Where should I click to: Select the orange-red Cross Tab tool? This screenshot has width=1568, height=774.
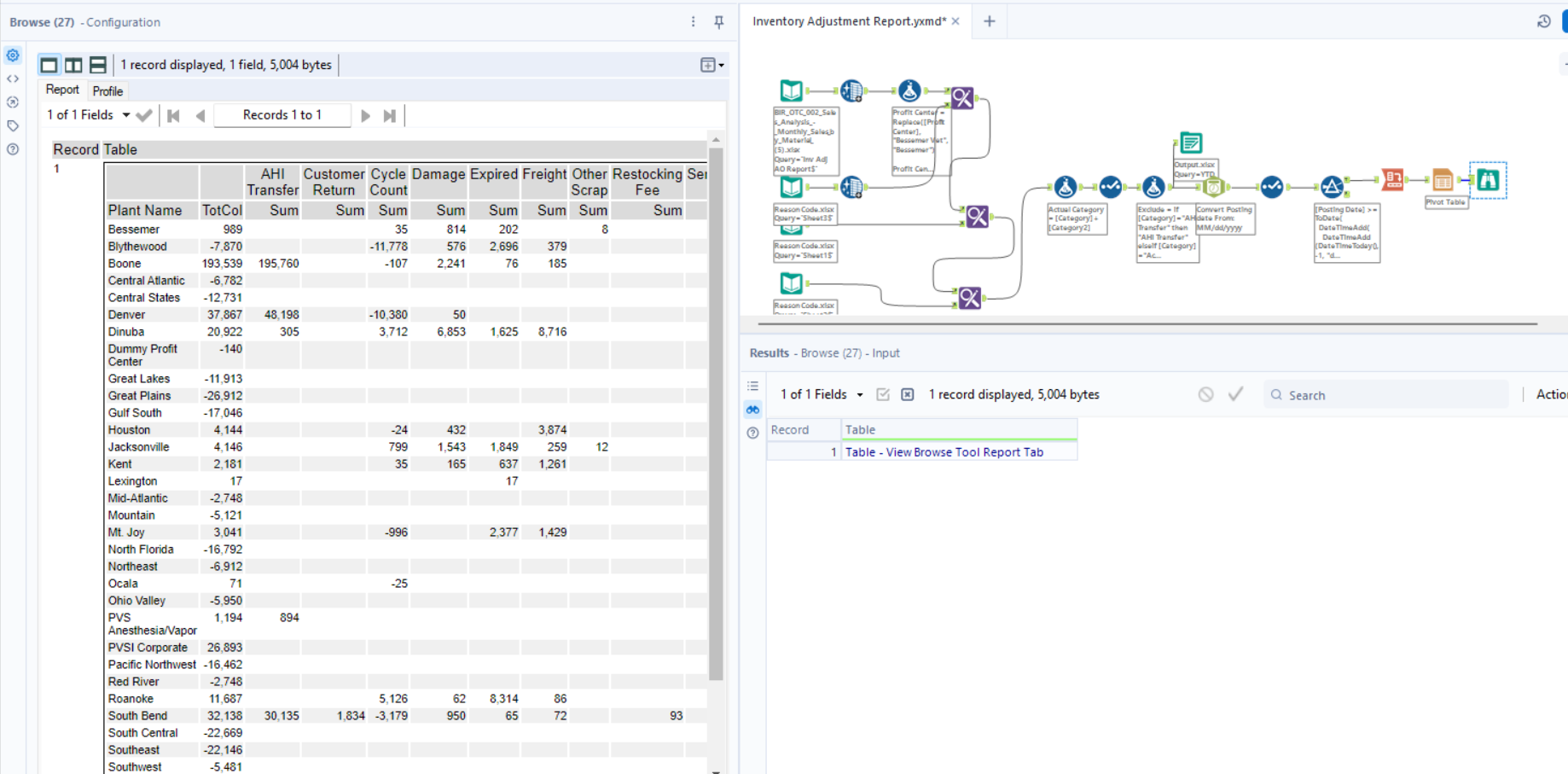(x=1392, y=179)
